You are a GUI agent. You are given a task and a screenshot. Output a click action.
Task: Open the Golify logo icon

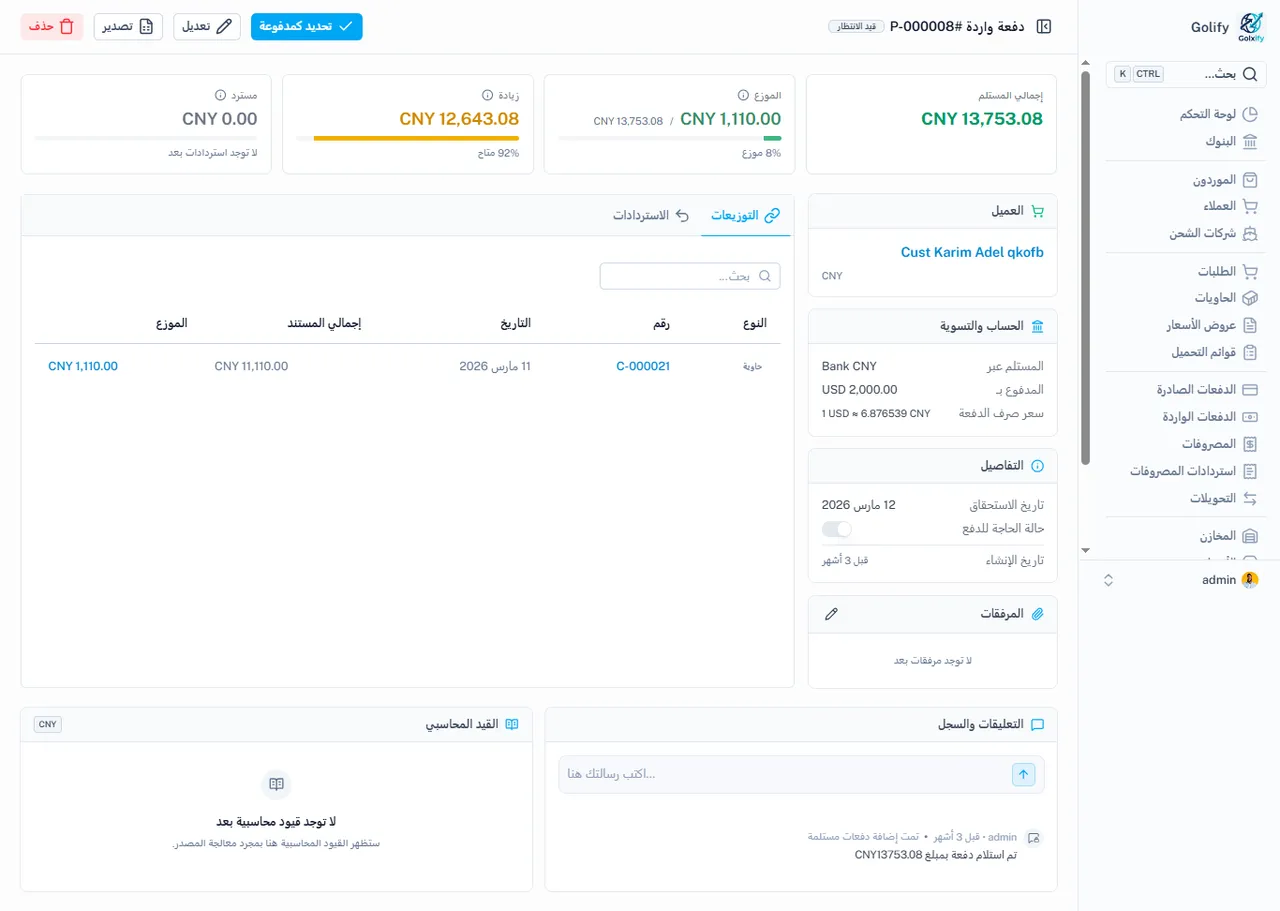point(1251,27)
